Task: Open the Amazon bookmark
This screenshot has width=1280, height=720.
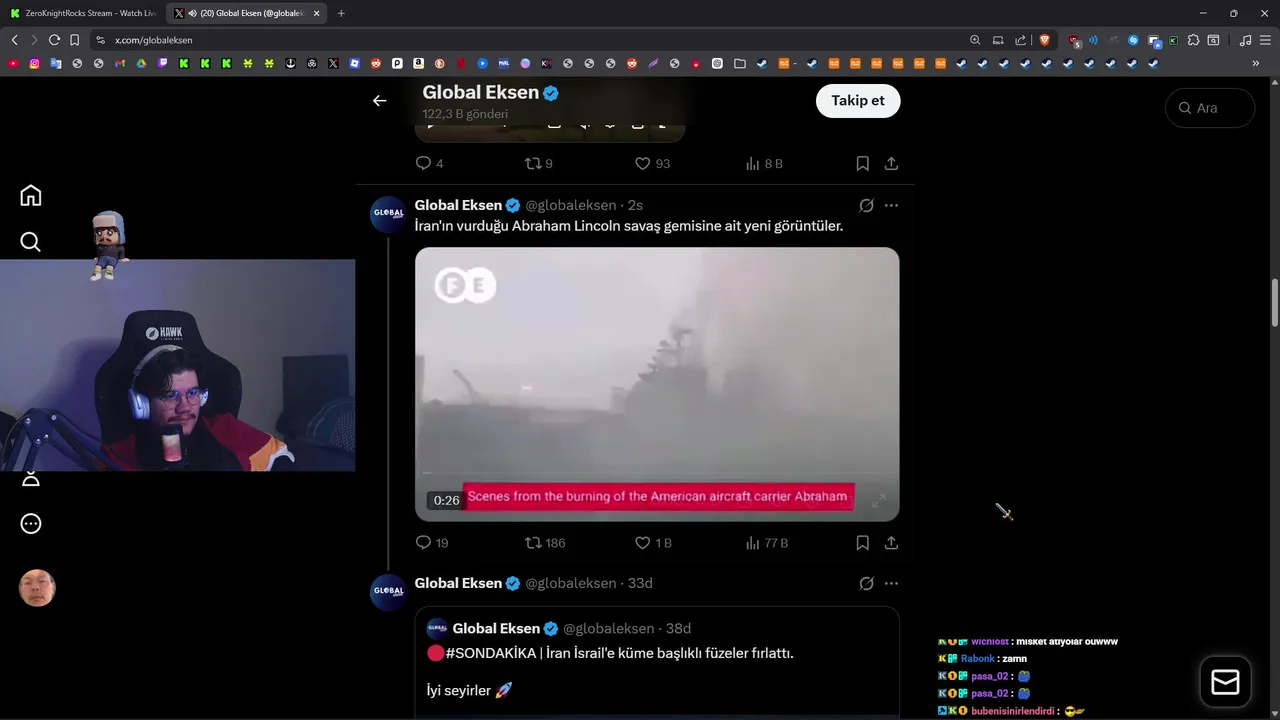Action: [418, 63]
